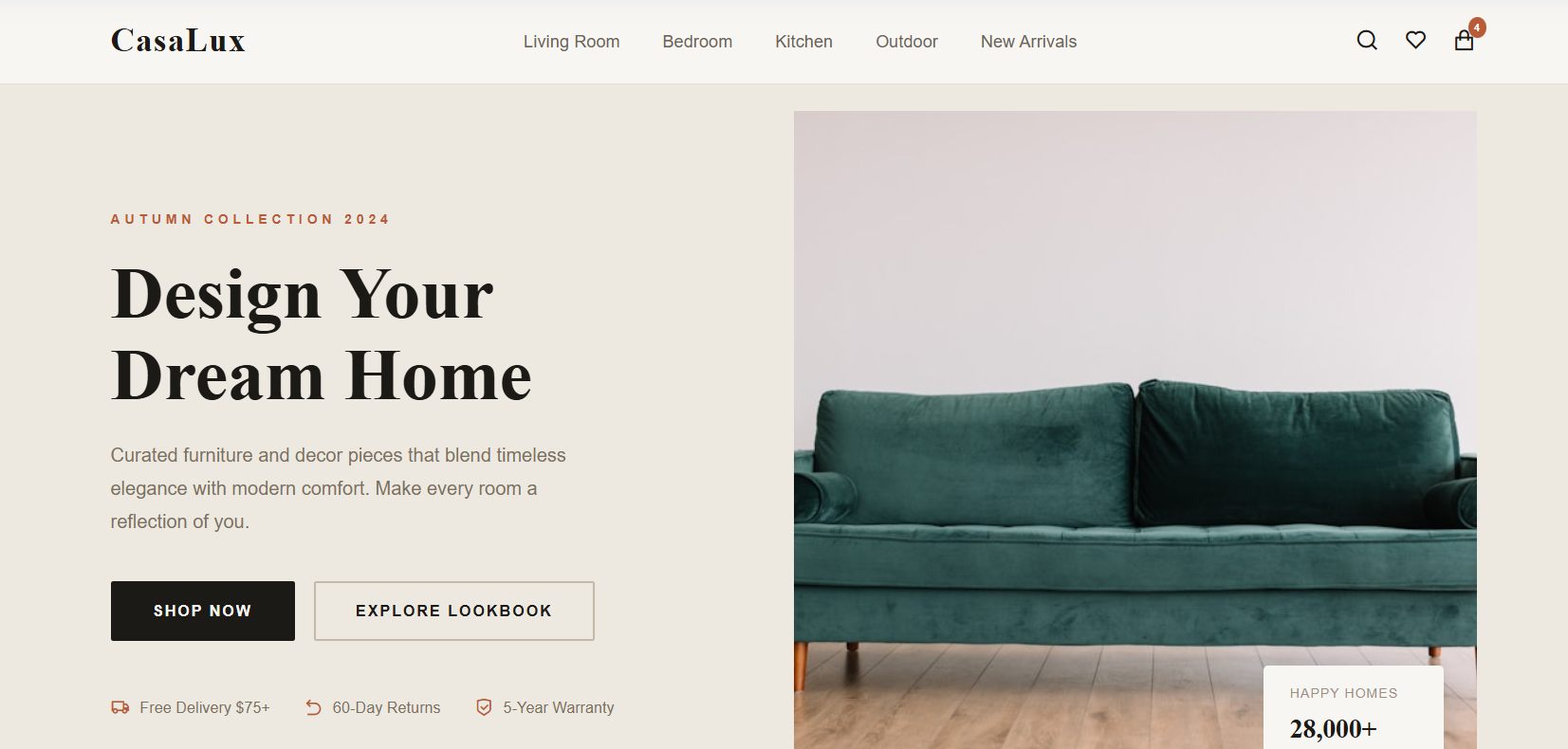
Task: Open New Arrivals page
Action: tap(1028, 42)
